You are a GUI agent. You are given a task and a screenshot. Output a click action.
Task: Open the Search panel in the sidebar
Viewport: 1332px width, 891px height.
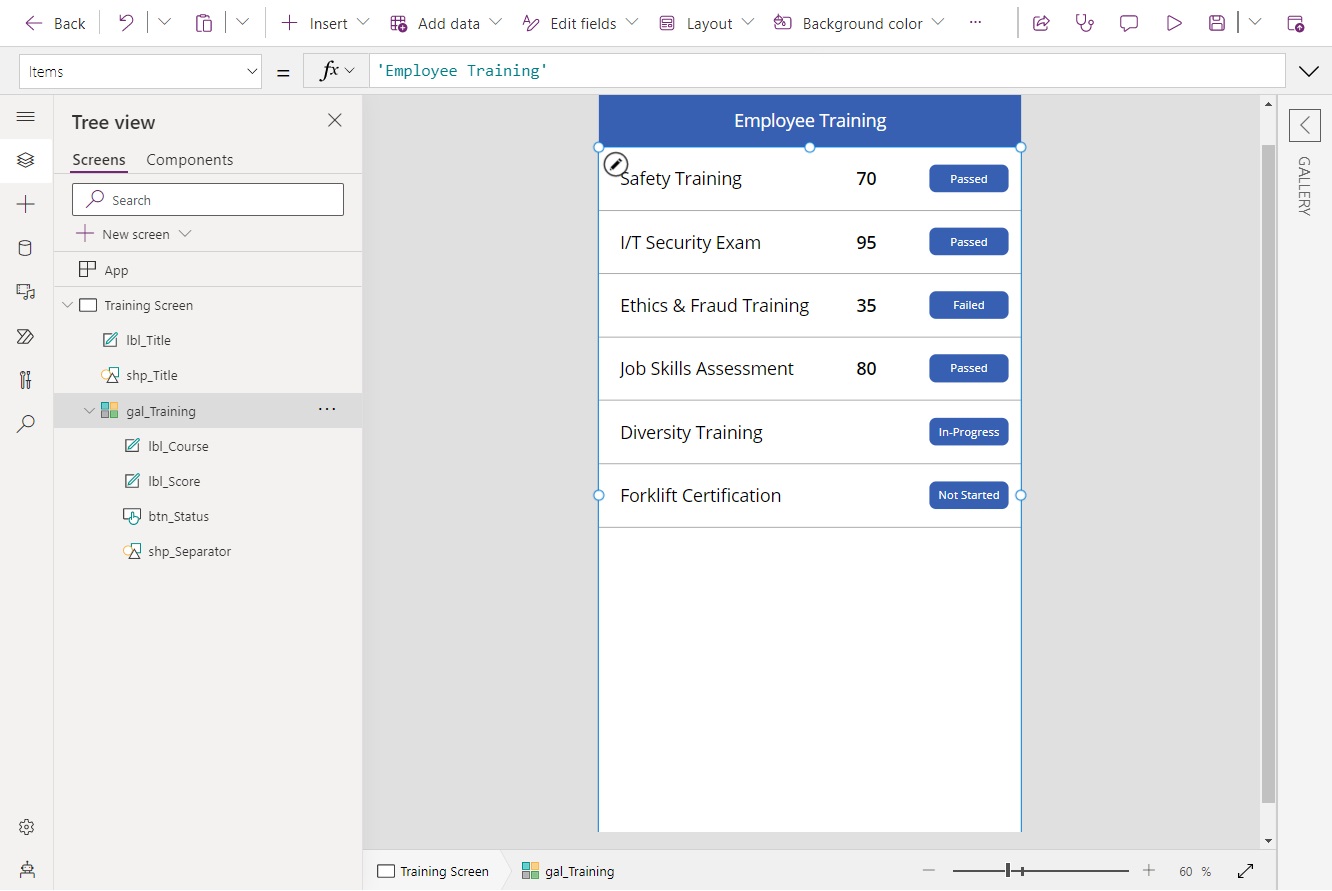pyautogui.click(x=26, y=423)
